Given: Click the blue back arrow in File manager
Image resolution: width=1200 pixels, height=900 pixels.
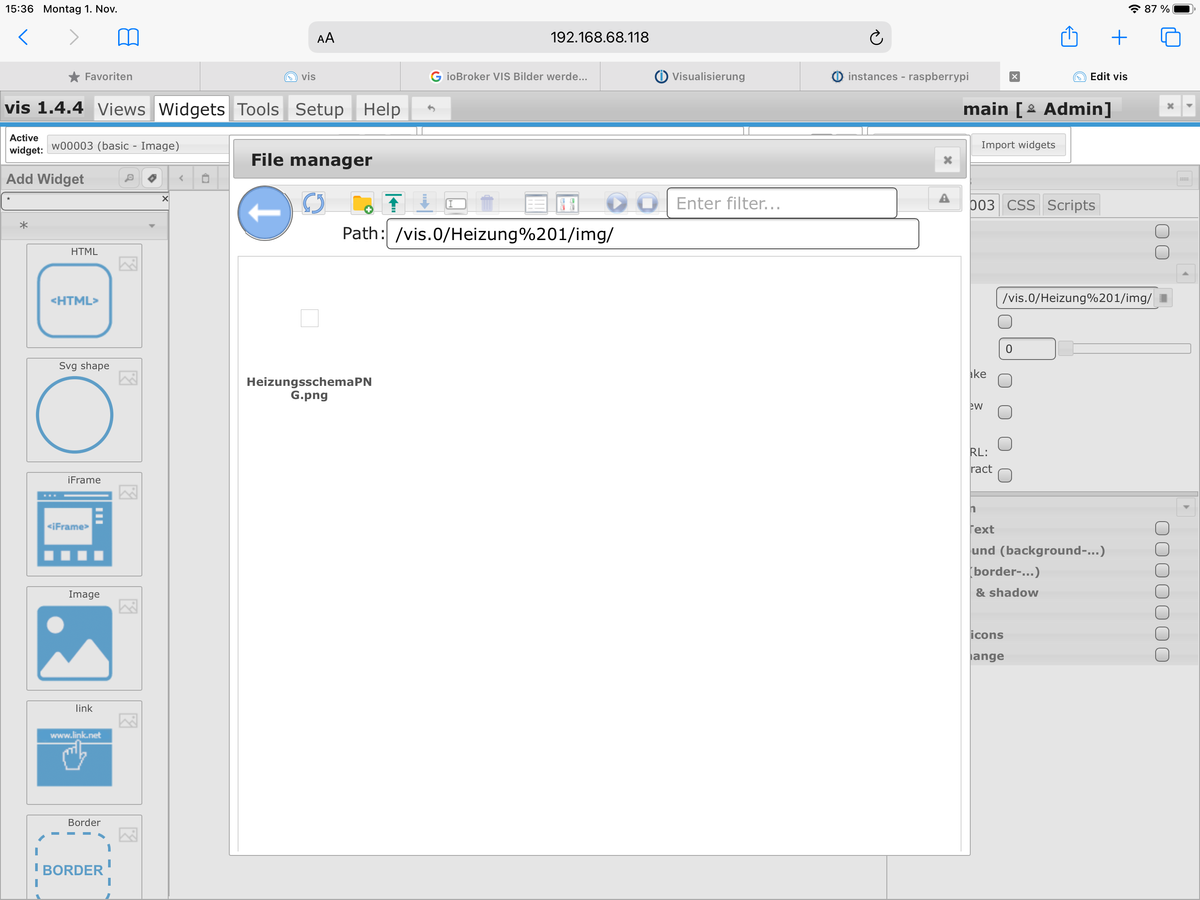Looking at the screenshot, I should coord(265,213).
